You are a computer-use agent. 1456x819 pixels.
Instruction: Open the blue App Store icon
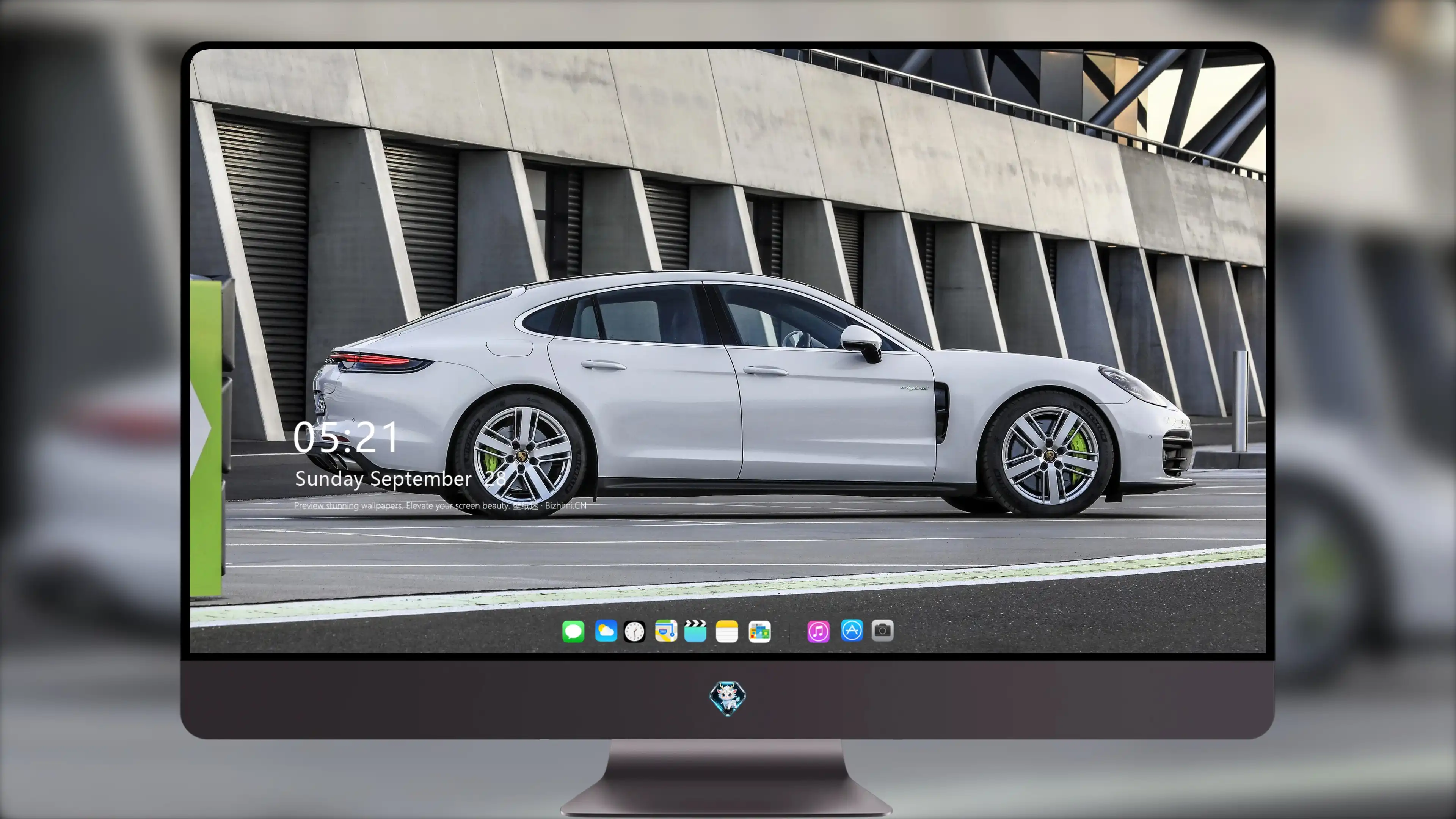(852, 630)
